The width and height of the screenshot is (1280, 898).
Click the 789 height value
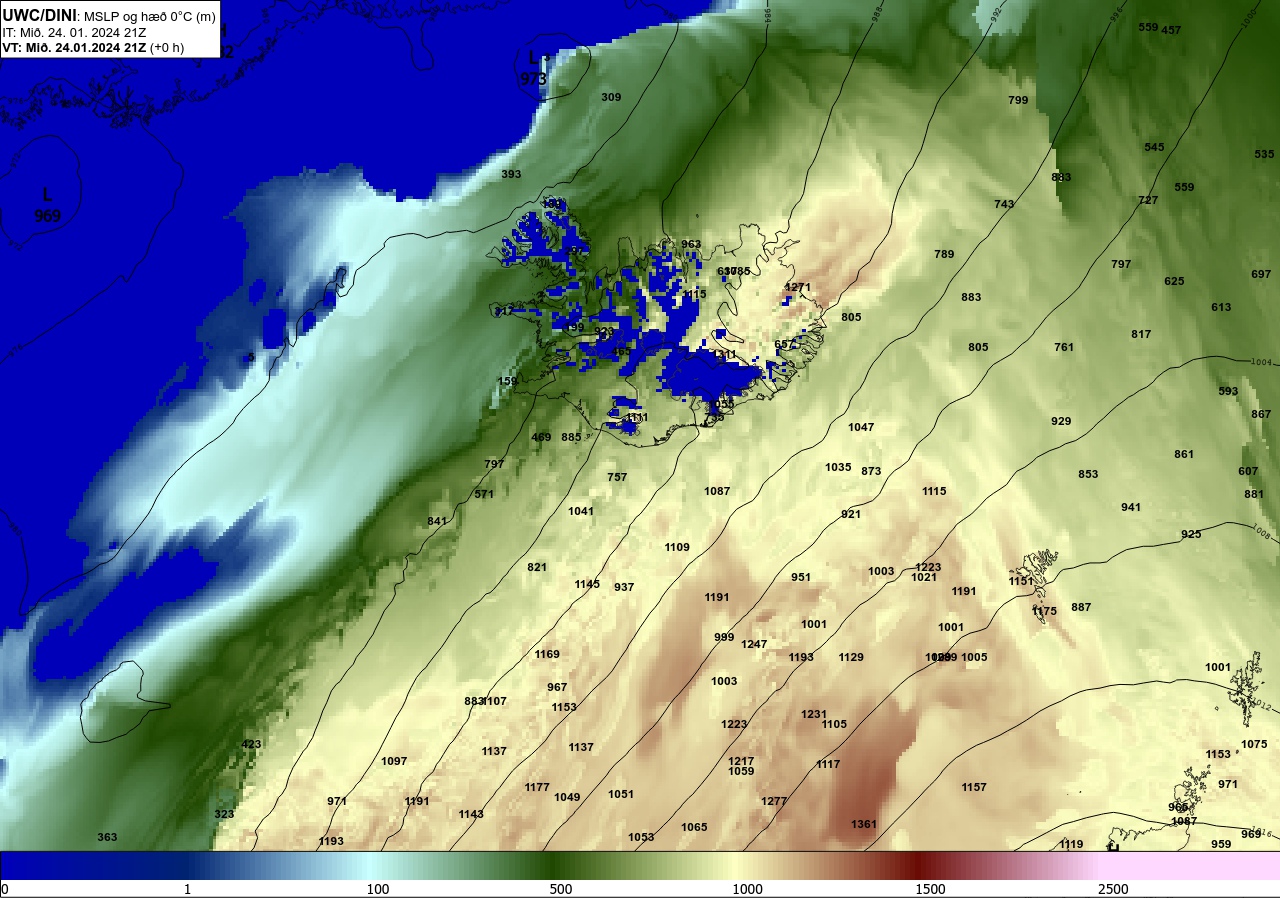click(944, 254)
